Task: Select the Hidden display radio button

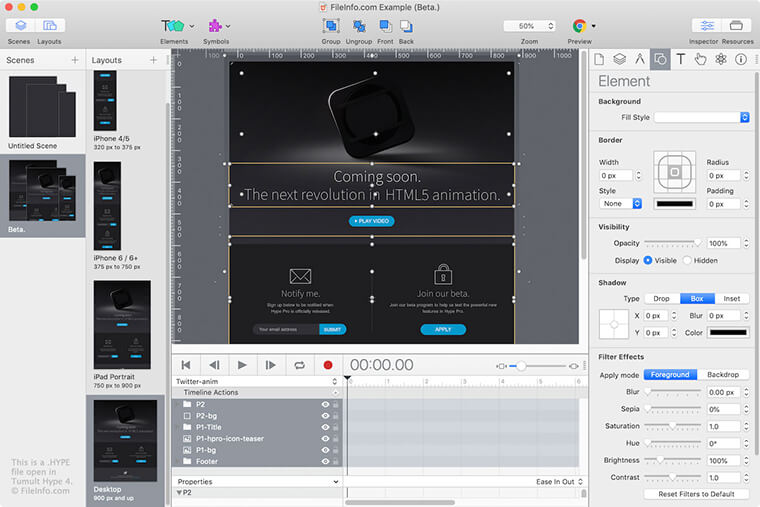Action: click(688, 260)
